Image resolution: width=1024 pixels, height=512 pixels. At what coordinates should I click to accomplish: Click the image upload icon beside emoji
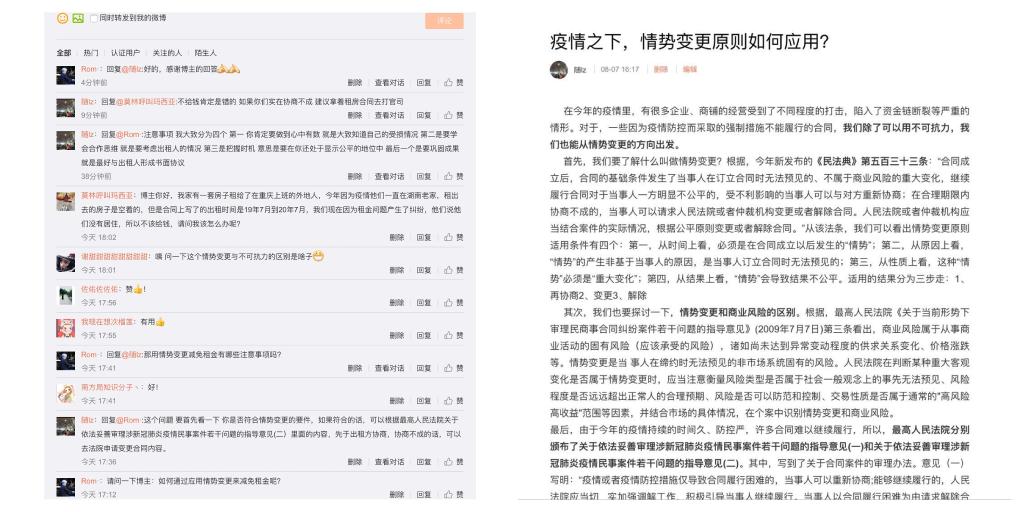(x=77, y=20)
